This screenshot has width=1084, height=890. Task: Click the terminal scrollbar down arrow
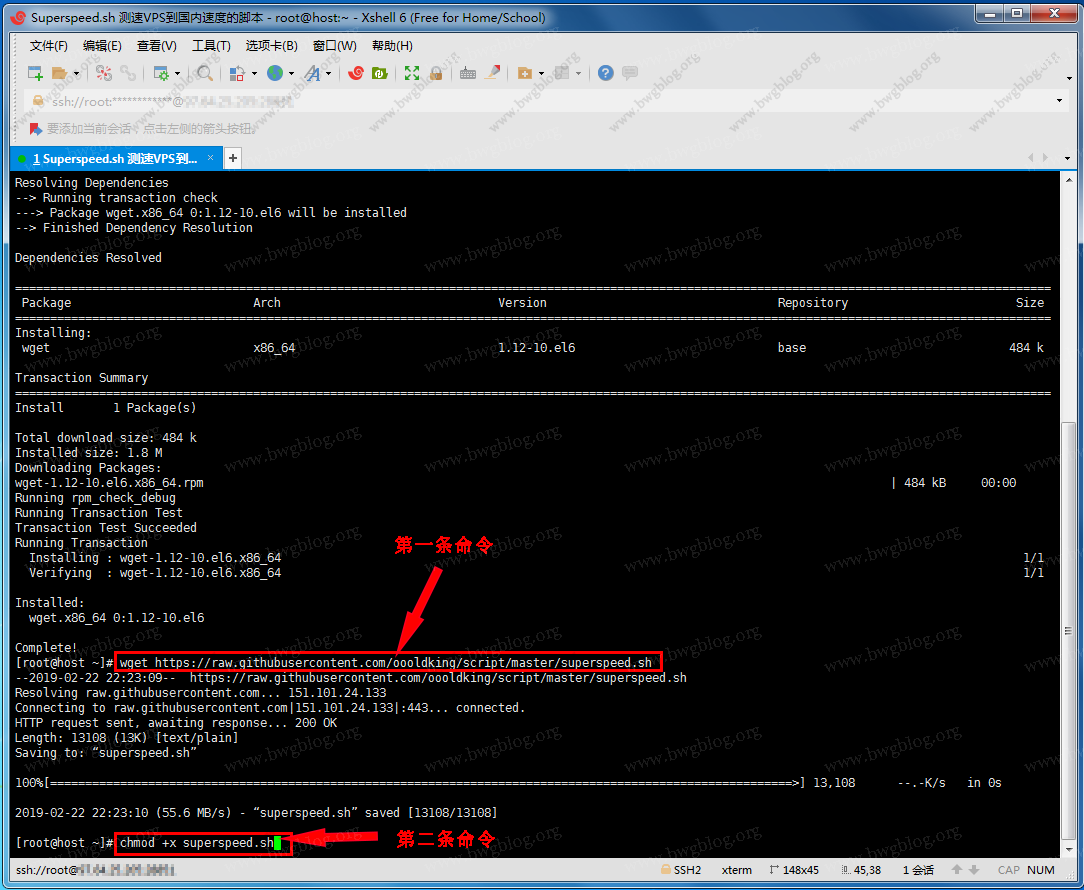tap(1068, 849)
